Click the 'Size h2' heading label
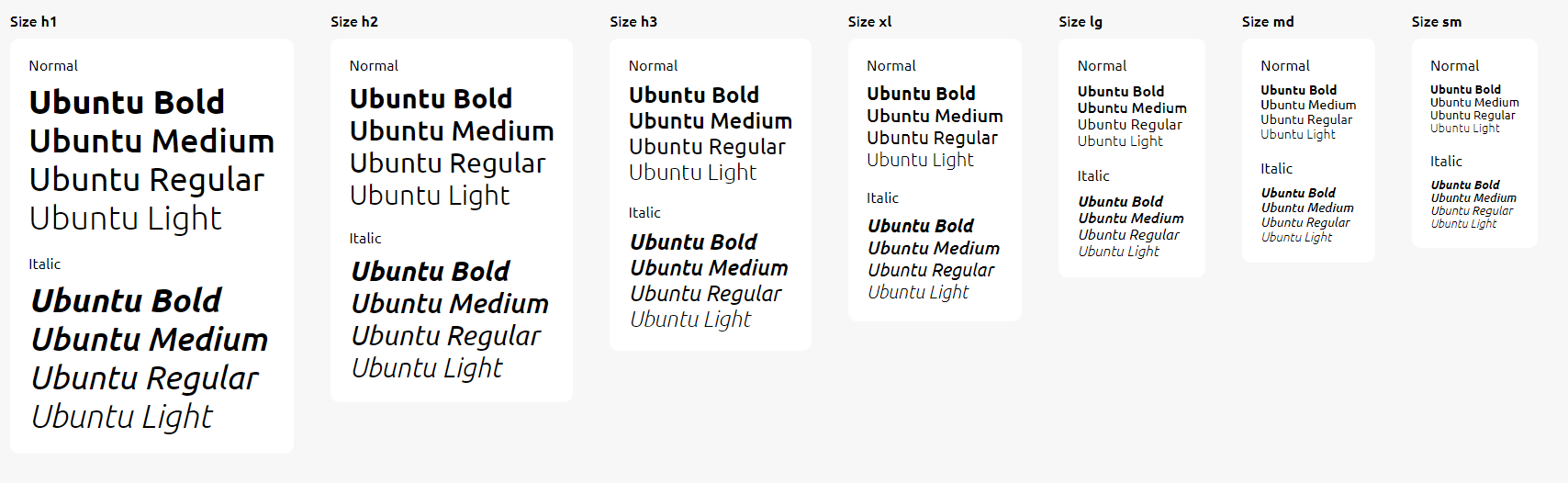Image resolution: width=1568 pixels, height=483 pixels. point(354,22)
